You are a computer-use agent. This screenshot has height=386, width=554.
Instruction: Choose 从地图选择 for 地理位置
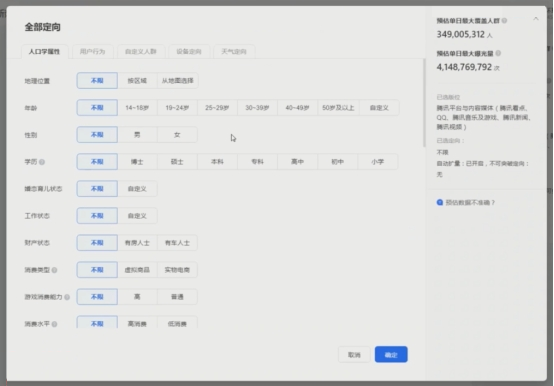[177, 81]
